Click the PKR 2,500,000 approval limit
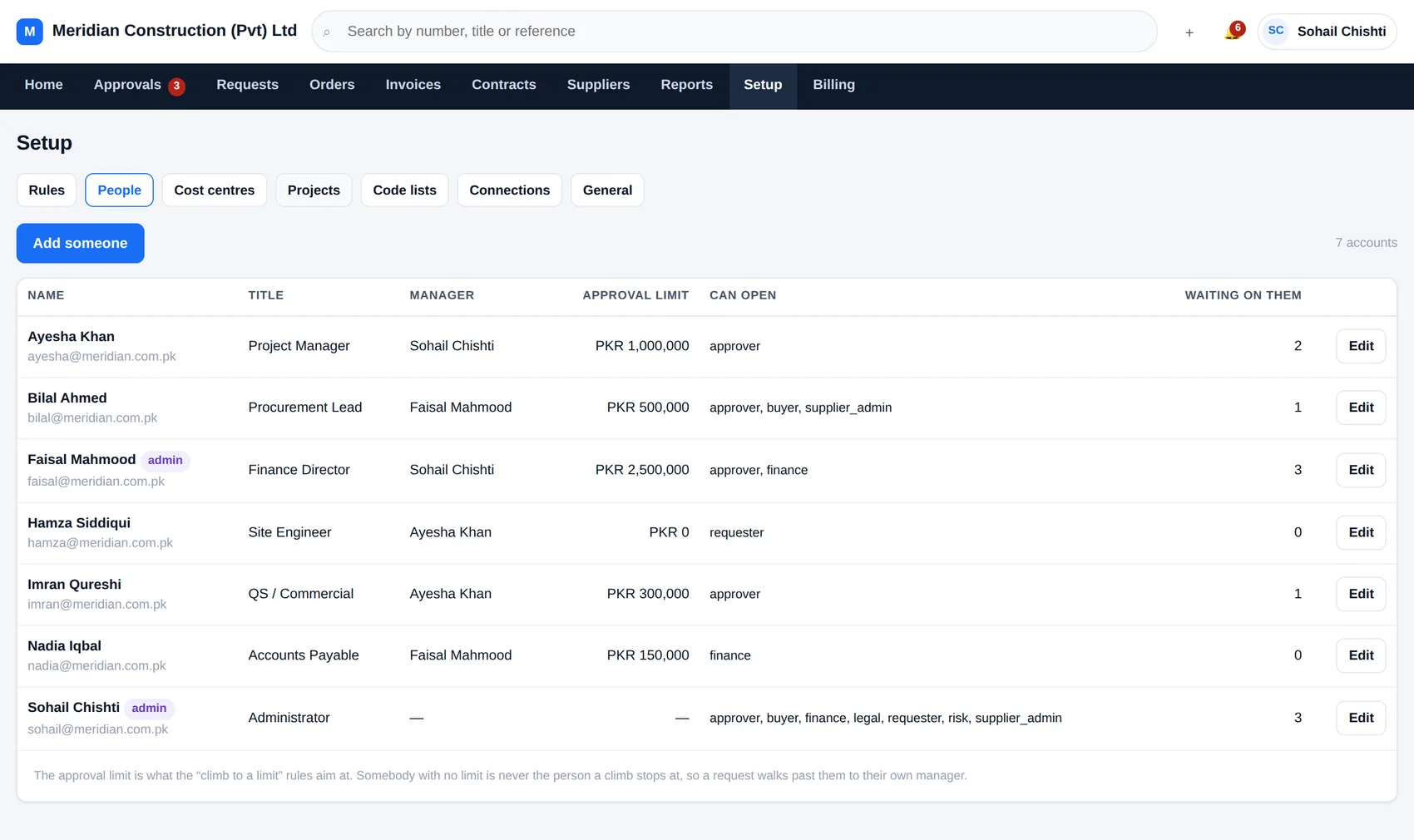This screenshot has width=1414, height=840. [x=642, y=470]
